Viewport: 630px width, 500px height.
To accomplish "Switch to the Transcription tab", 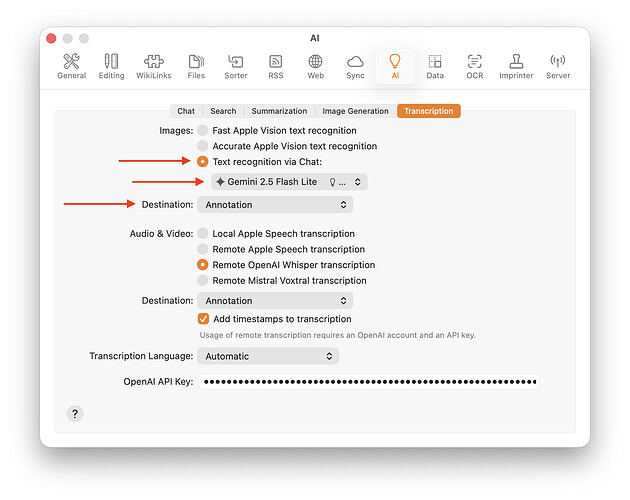I will pos(429,111).
